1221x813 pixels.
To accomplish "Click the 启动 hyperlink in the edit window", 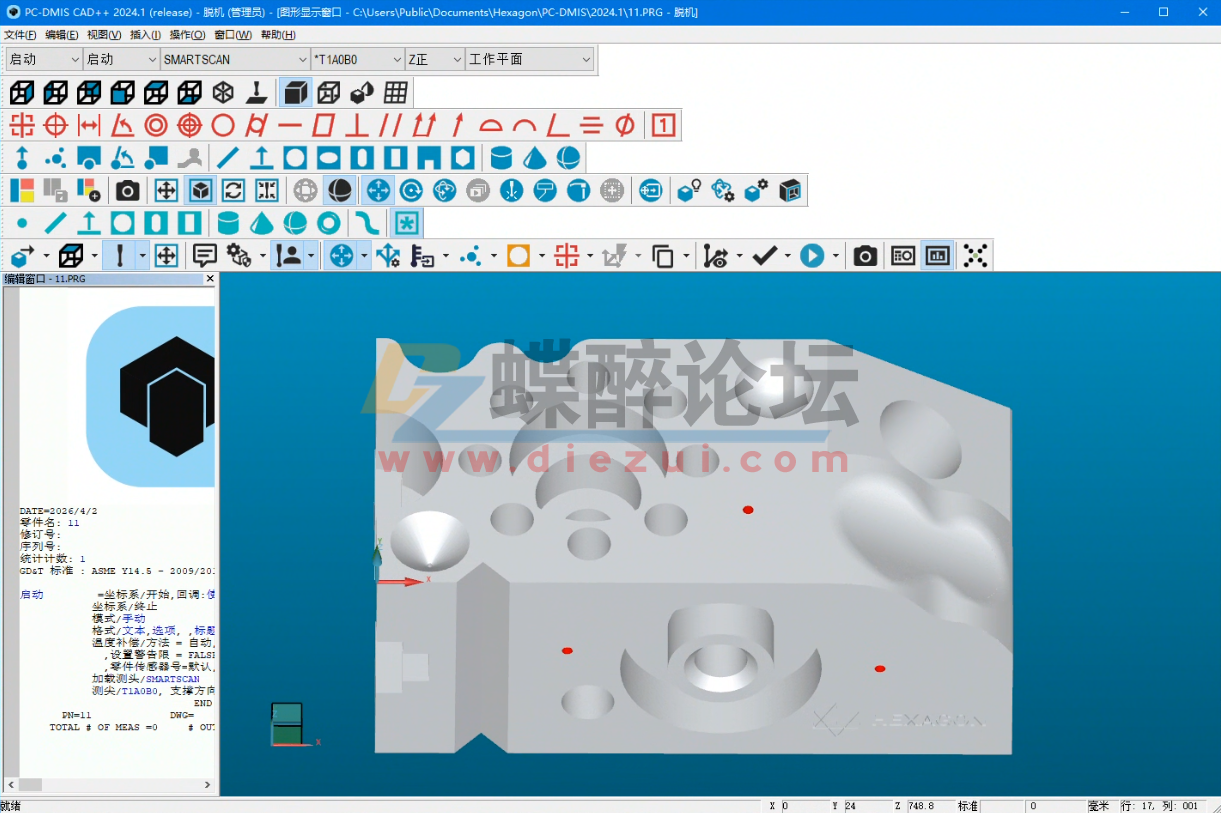I will click(x=33, y=594).
